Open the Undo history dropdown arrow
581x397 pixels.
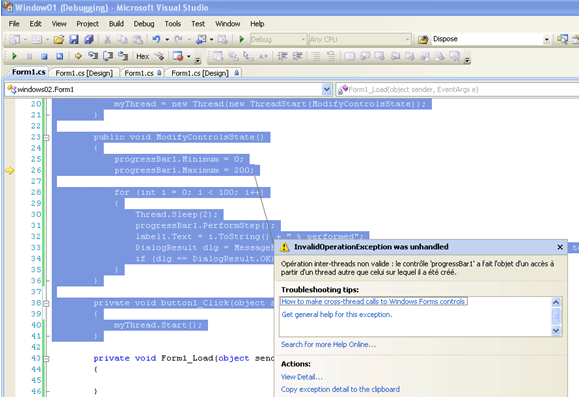point(167,39)
